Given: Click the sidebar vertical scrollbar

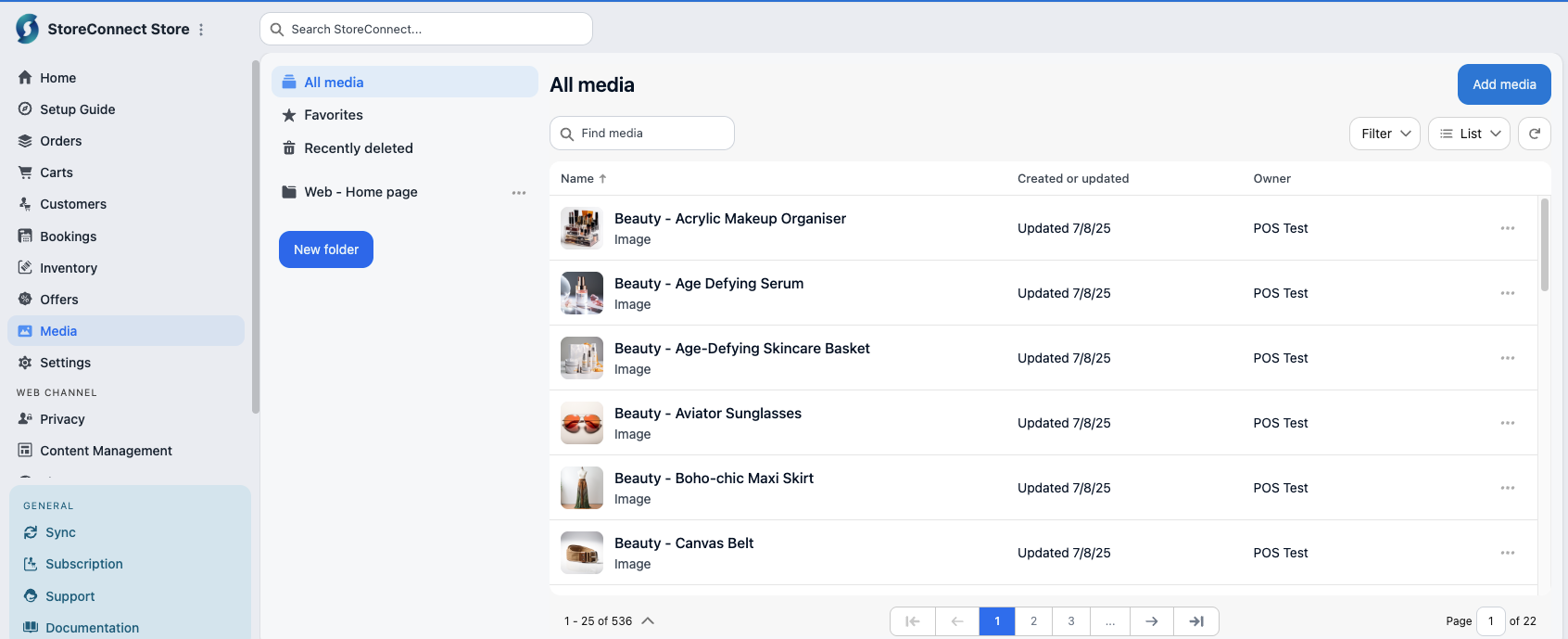Looking at the screenshot, I should [x=256, y=236].
